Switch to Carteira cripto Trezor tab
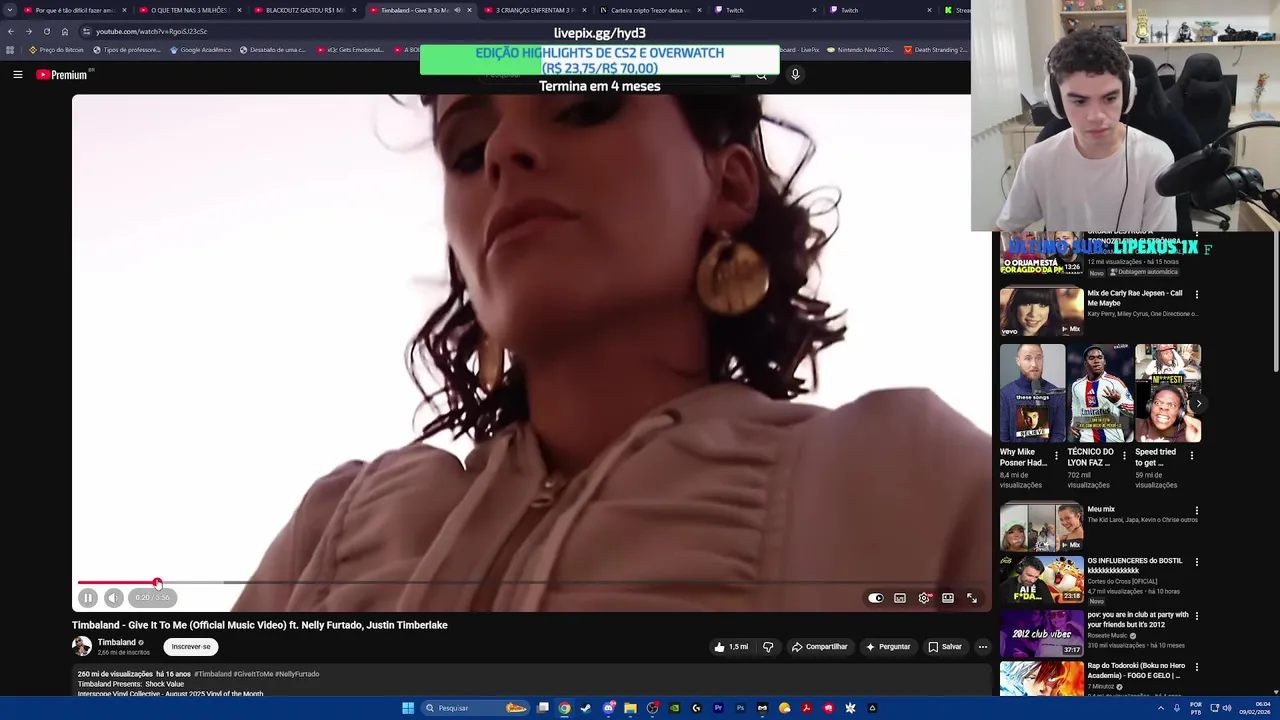1280x720 pixels. point(650,10)
